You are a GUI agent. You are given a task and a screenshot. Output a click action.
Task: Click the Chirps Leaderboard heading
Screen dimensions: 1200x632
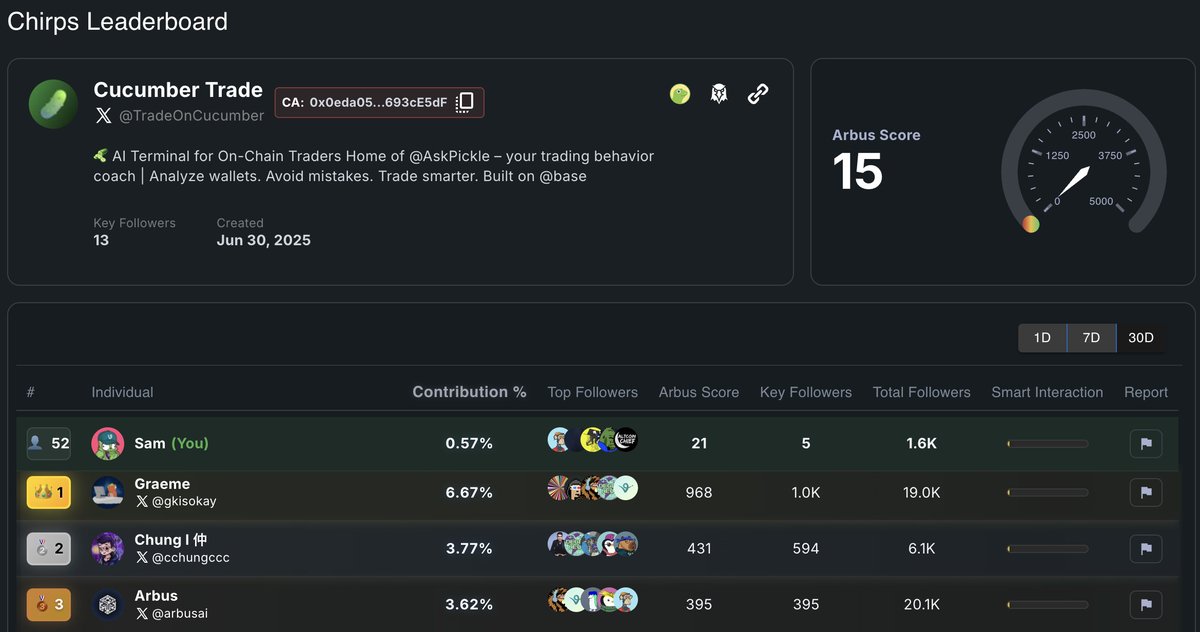[x=118, y=21]
